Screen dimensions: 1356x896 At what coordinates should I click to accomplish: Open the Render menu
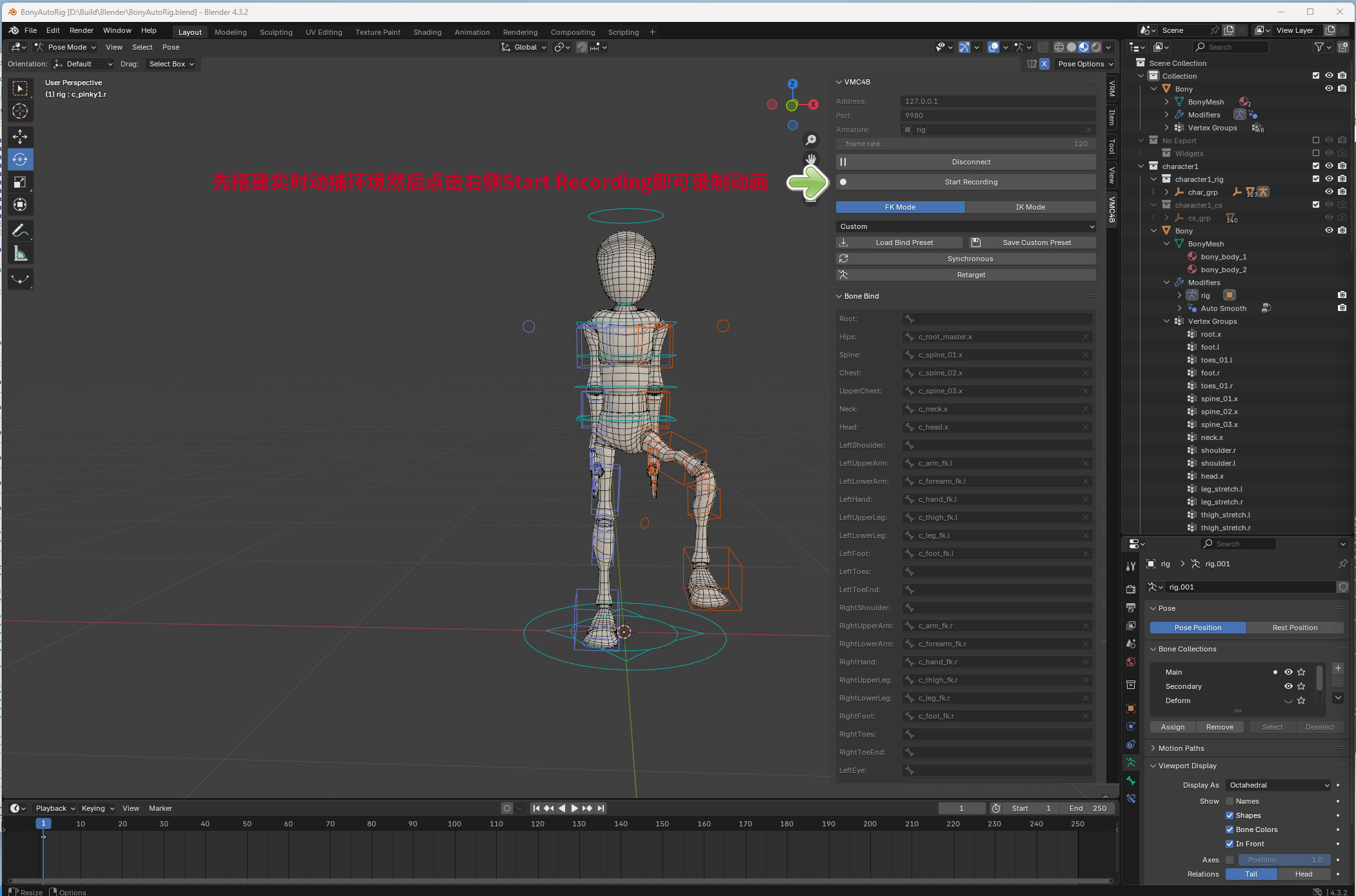[x=81, y=30]
